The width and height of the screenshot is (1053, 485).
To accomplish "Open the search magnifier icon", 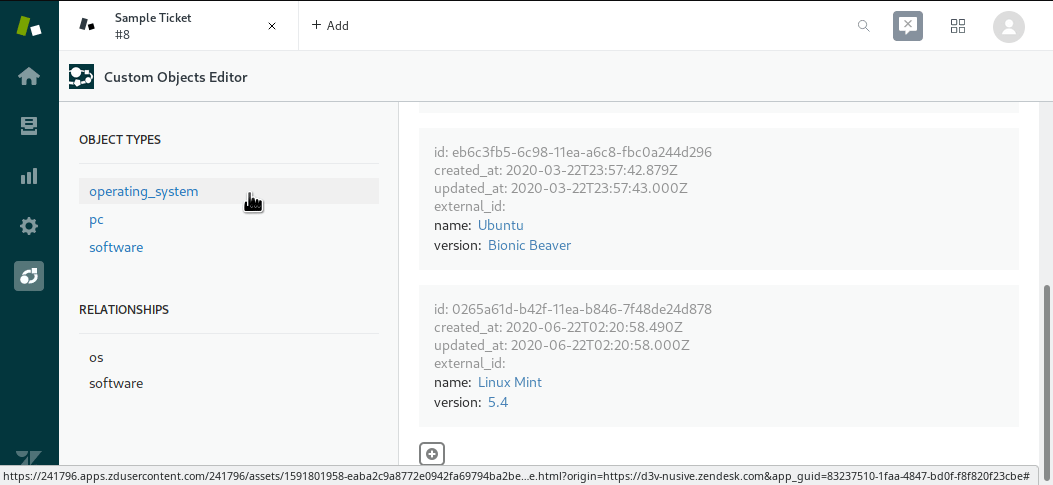I will [864, 26].
